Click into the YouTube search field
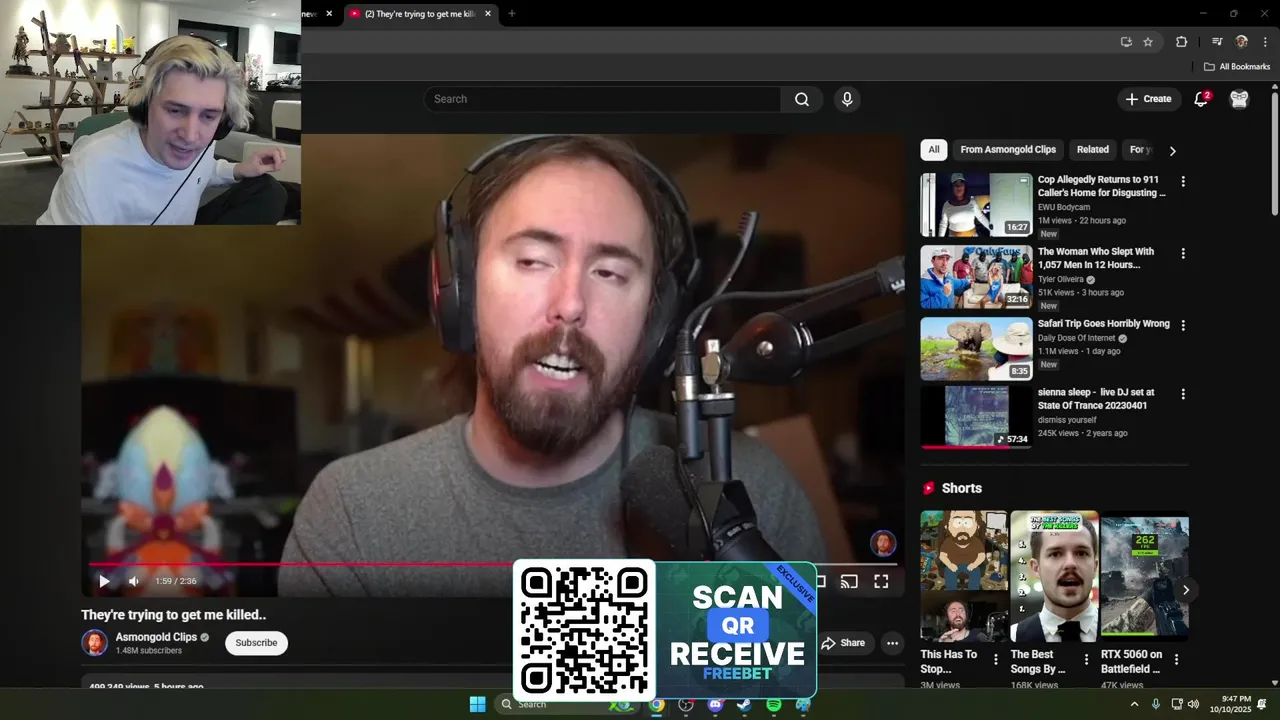 603,99
